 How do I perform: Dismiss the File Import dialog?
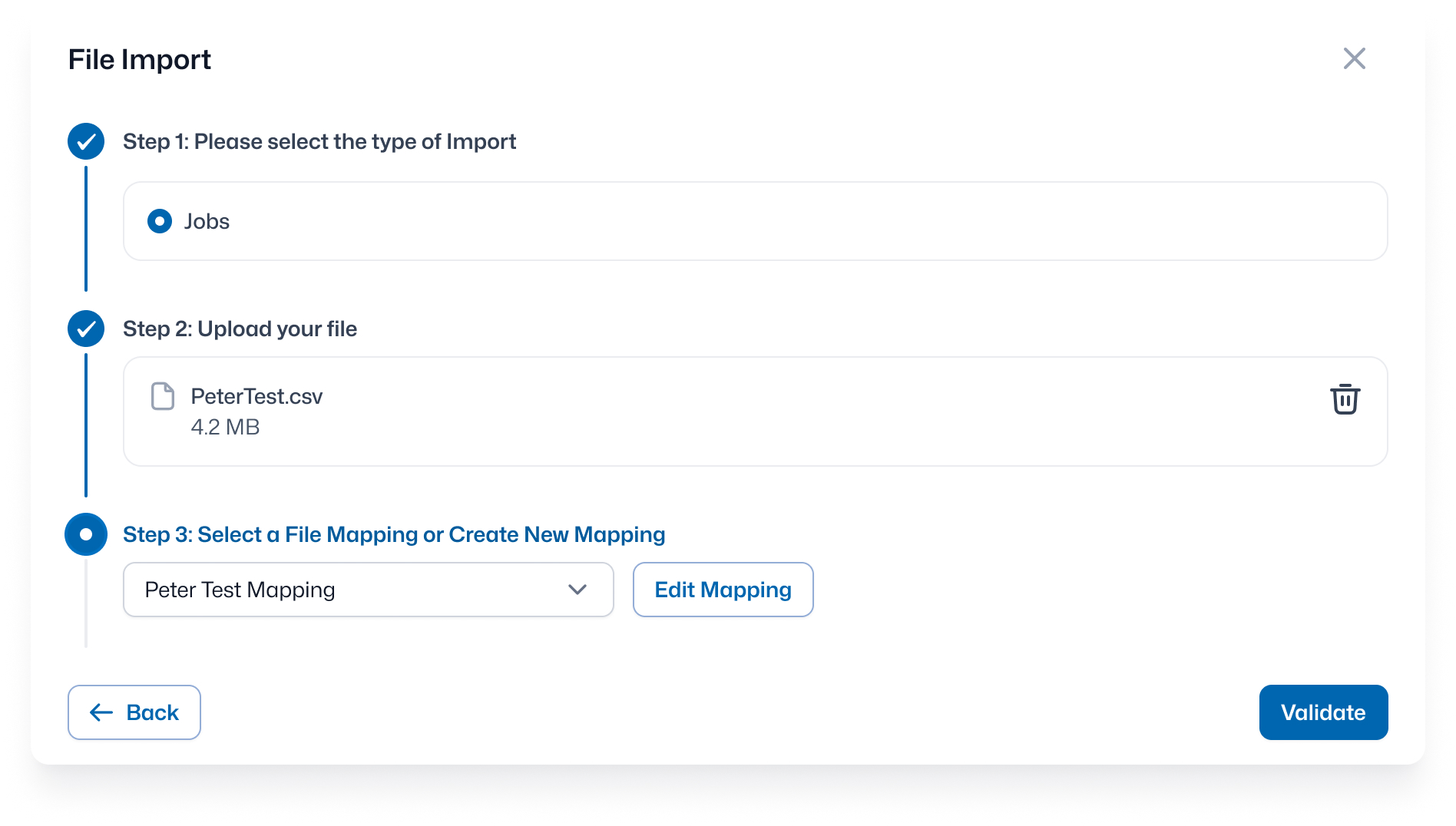point(1354,58)
